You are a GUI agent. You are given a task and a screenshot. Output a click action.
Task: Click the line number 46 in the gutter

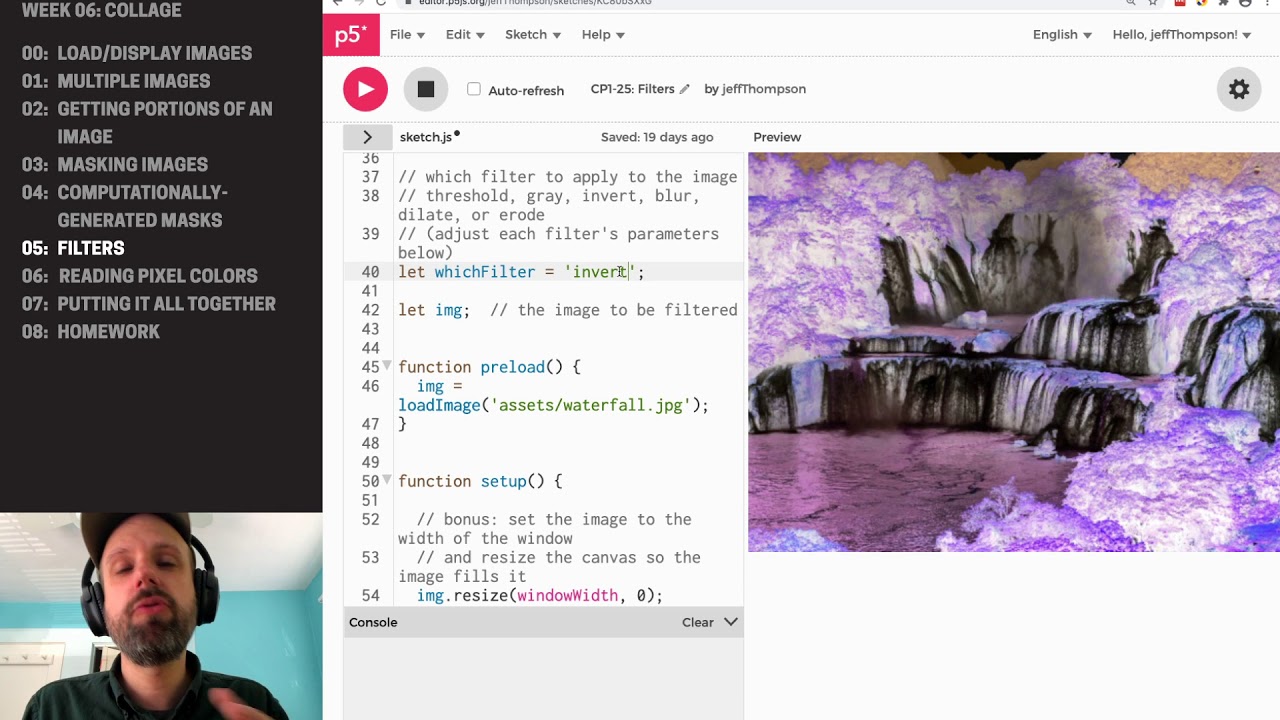(370, 386)
